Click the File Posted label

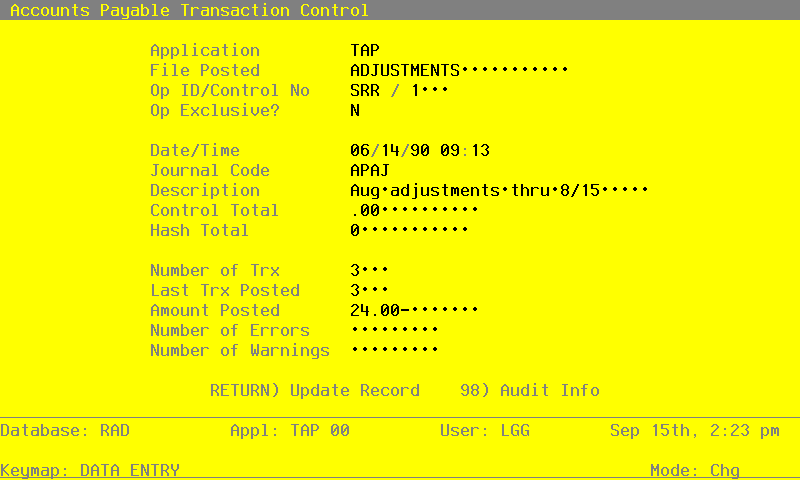coord(205,70)
